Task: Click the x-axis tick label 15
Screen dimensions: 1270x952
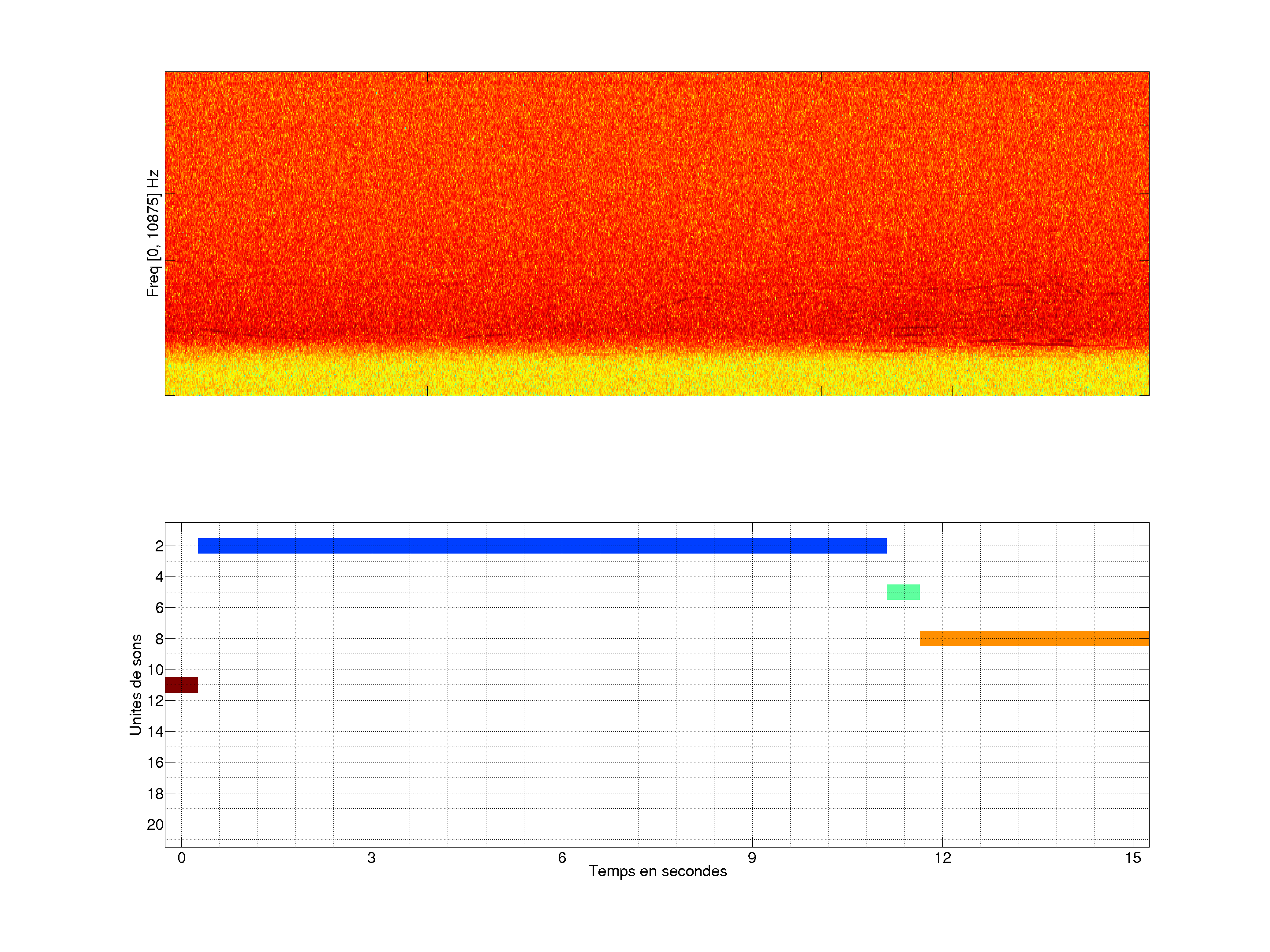Action: click(x=1132, y=858)
